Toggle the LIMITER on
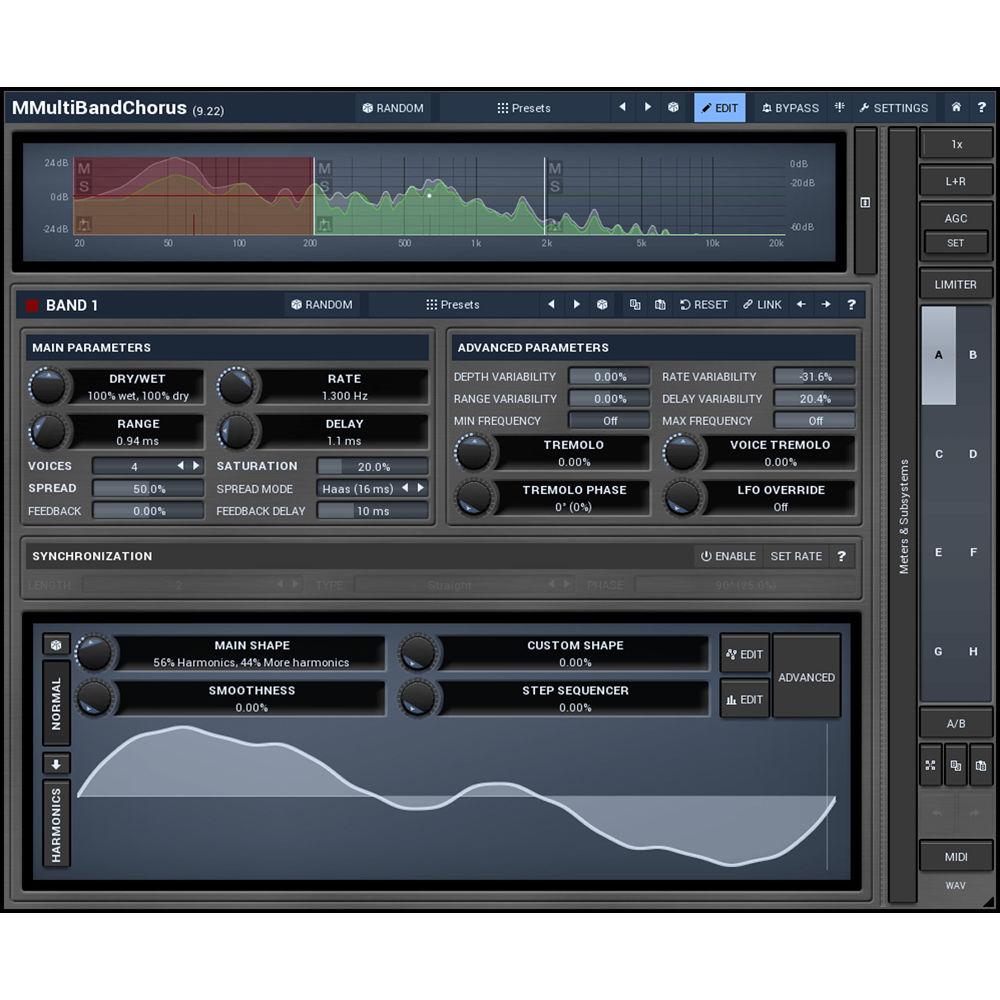 tap(955, 284)
